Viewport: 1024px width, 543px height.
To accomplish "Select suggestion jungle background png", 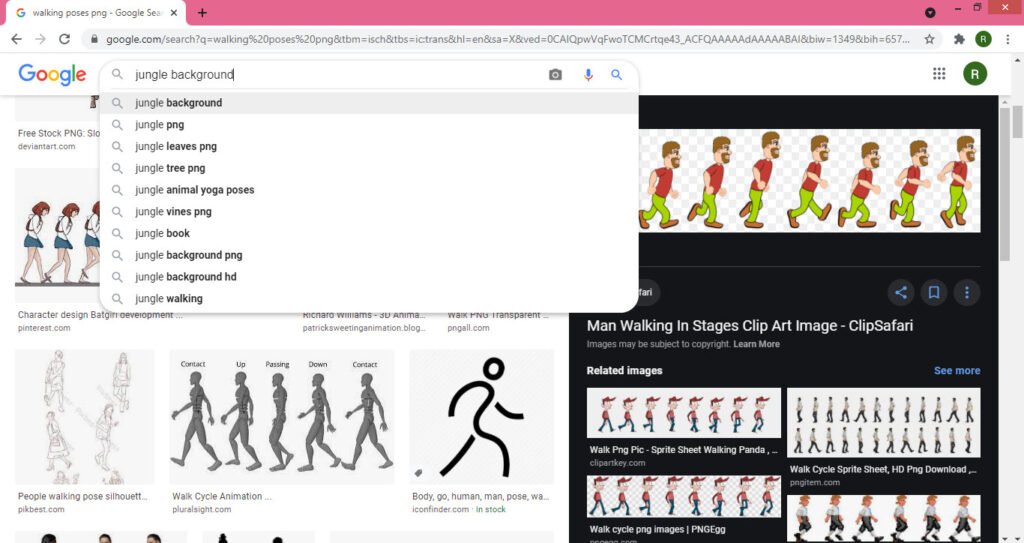I will tap(369, 255).
